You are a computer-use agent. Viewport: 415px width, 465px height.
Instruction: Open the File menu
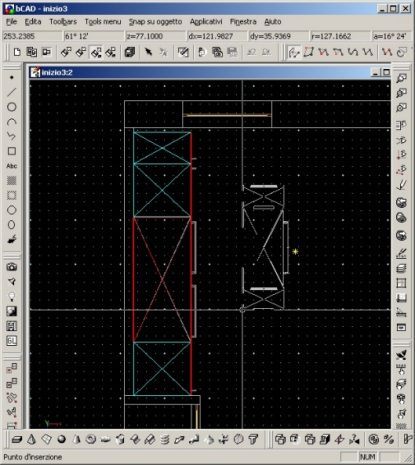tap(11, 22)
